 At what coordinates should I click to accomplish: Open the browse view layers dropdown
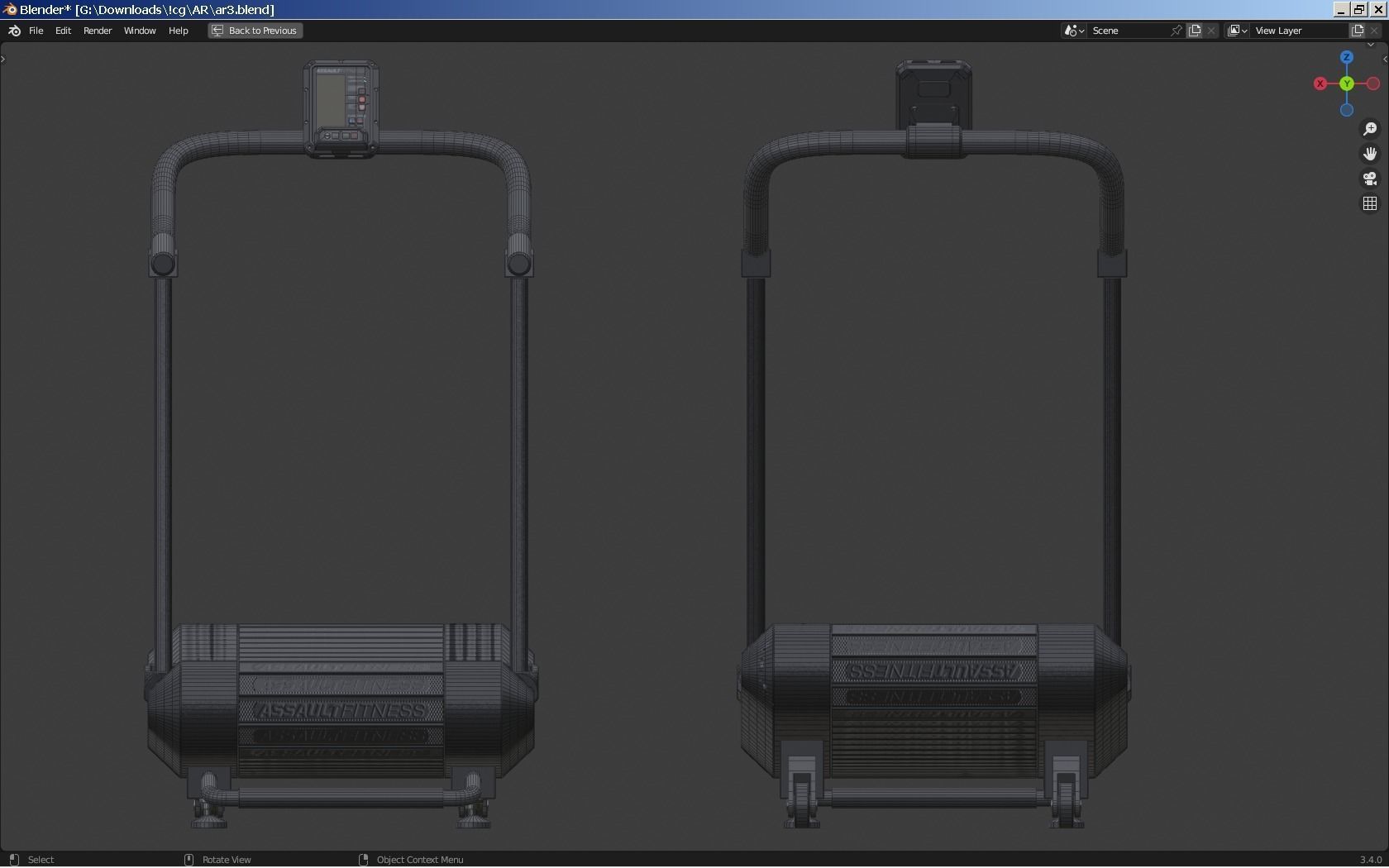(x=1236, y=31)
